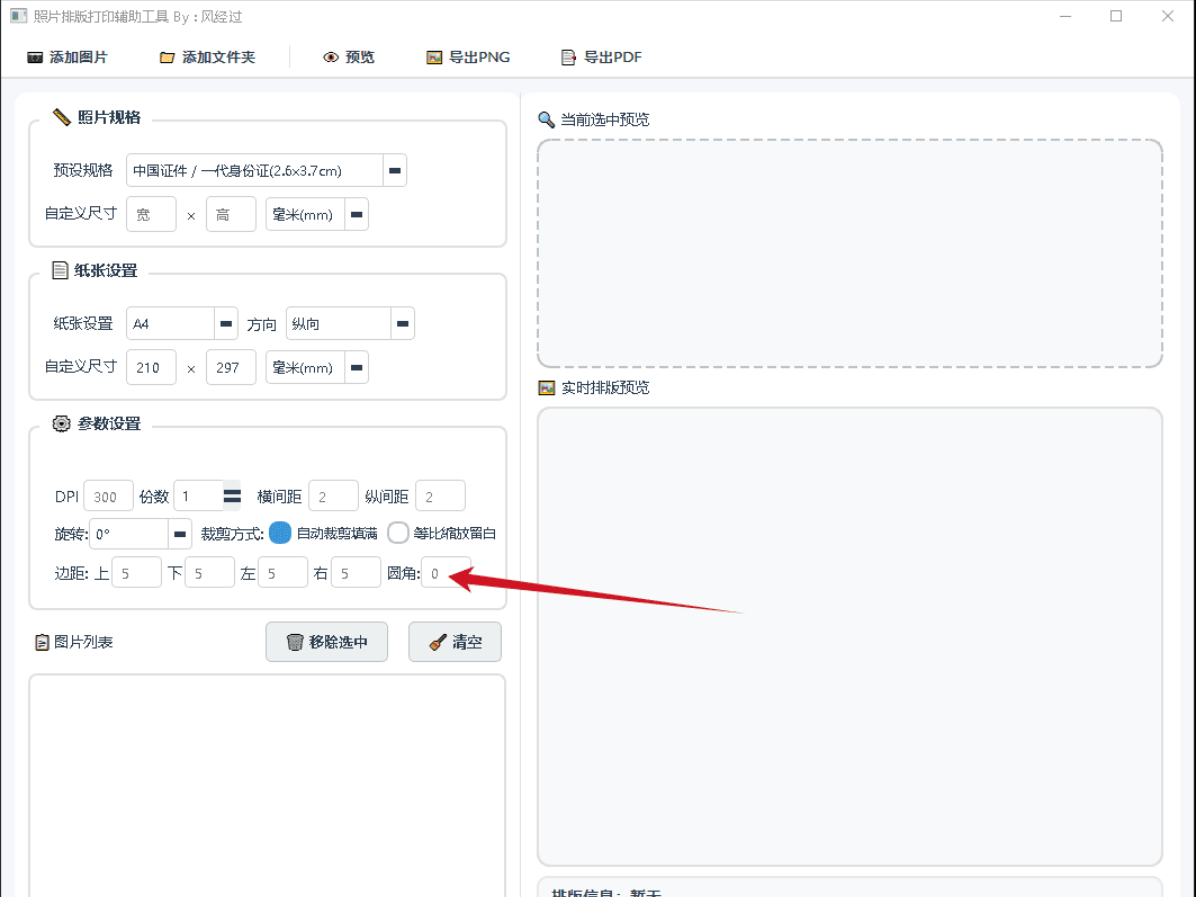Focus the 横间距 horizontal spacing field
Viewport: 1196px width, 897px height.
click(x=332, y=496)
